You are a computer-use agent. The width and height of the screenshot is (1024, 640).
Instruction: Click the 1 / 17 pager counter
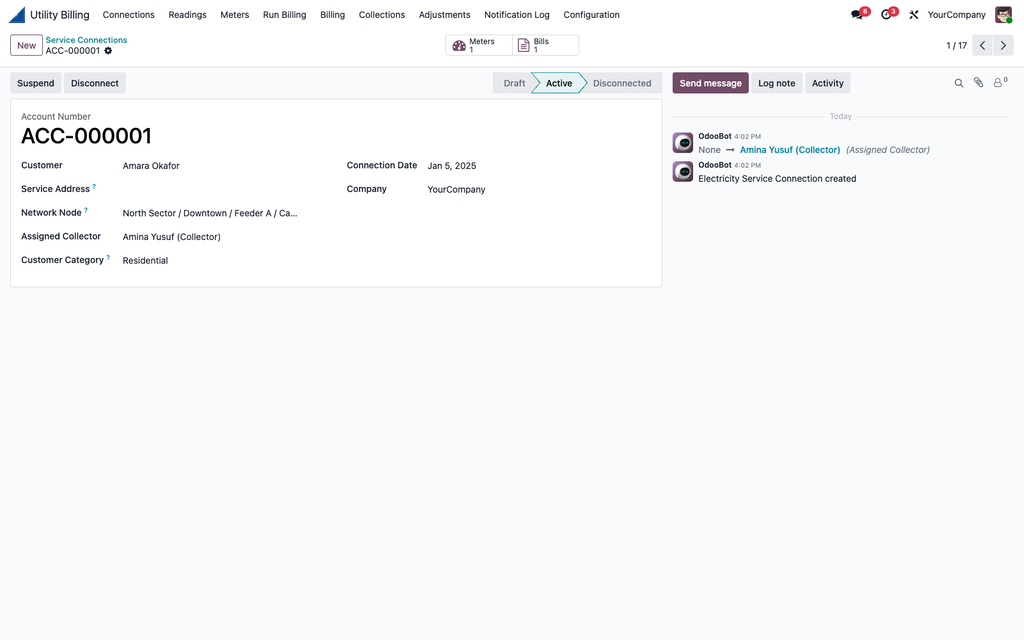point(956,45)
